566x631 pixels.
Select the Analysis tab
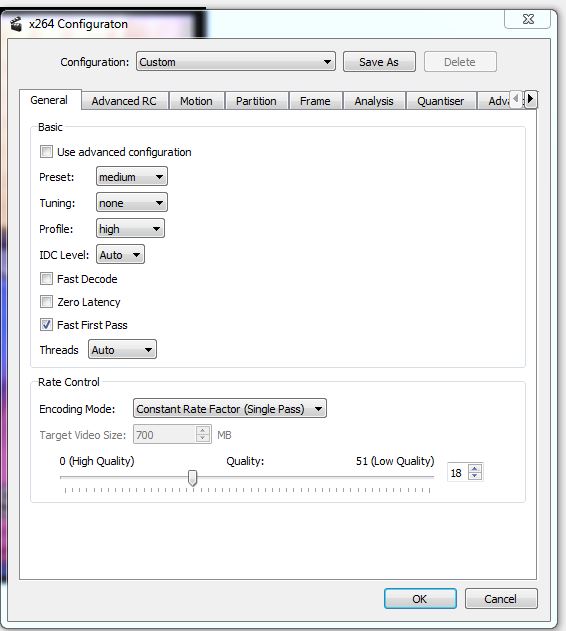point(374,101)
